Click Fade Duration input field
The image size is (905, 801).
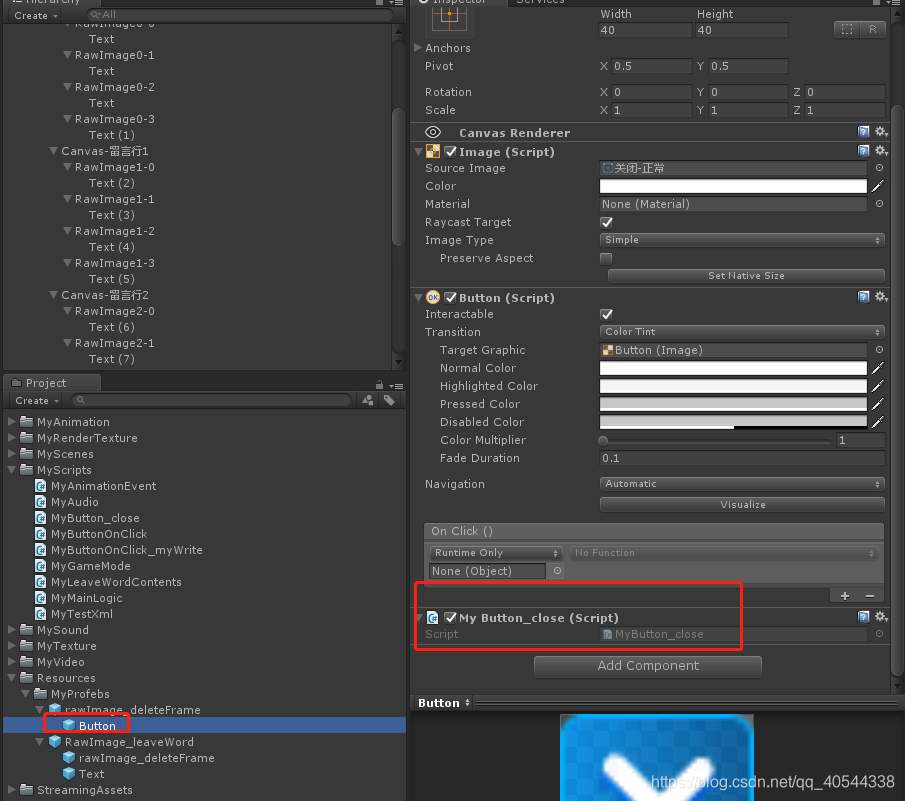tap(742, 458)
